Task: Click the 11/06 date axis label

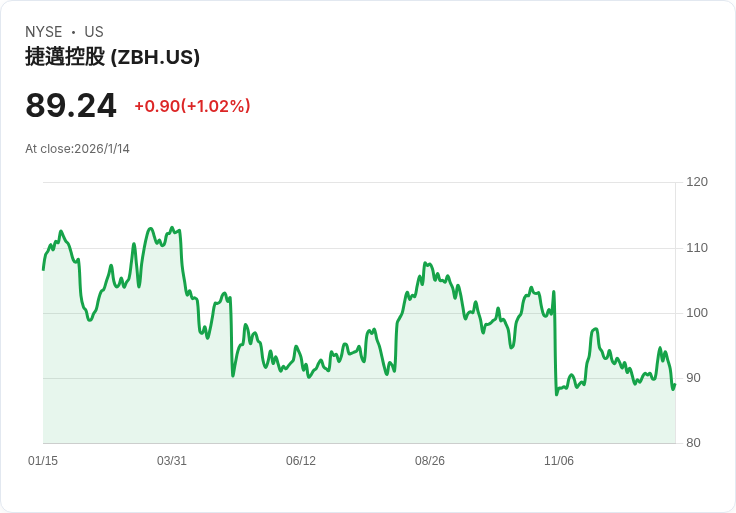Action: [x=559, y=461]
